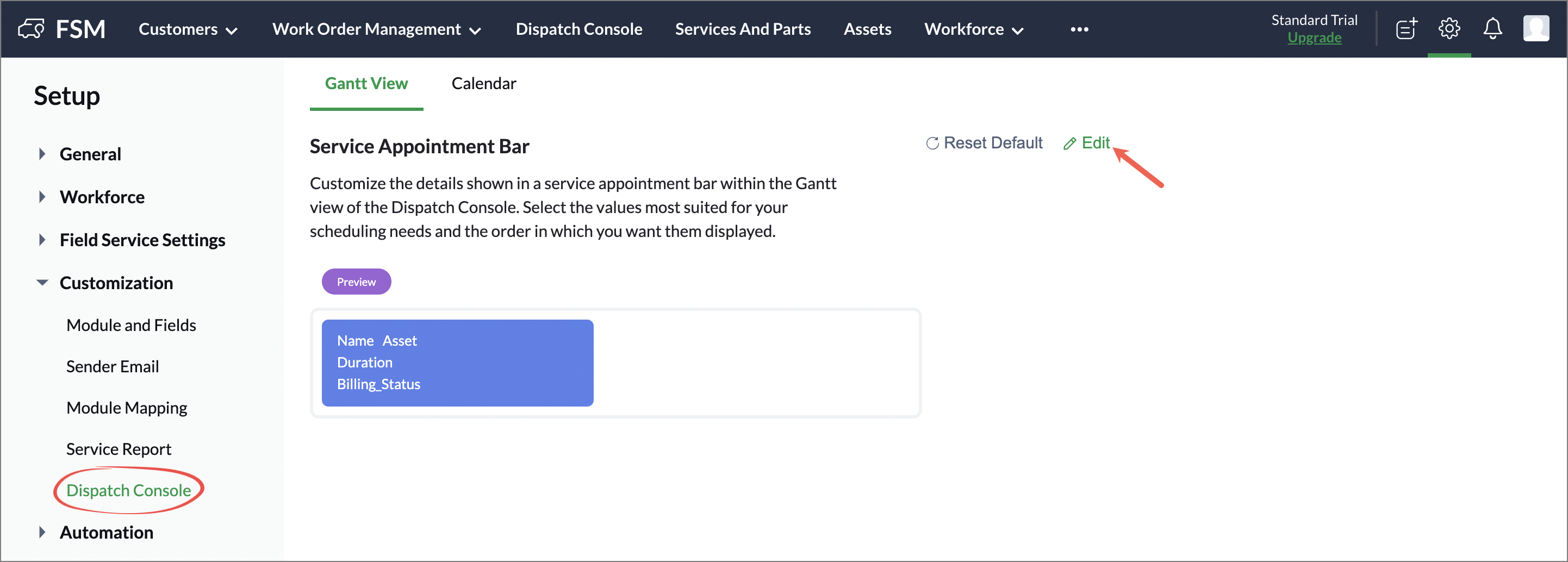Screen dimensions: 1568x562
Task: Open the quick create icon
Action: click(1405, 29)
